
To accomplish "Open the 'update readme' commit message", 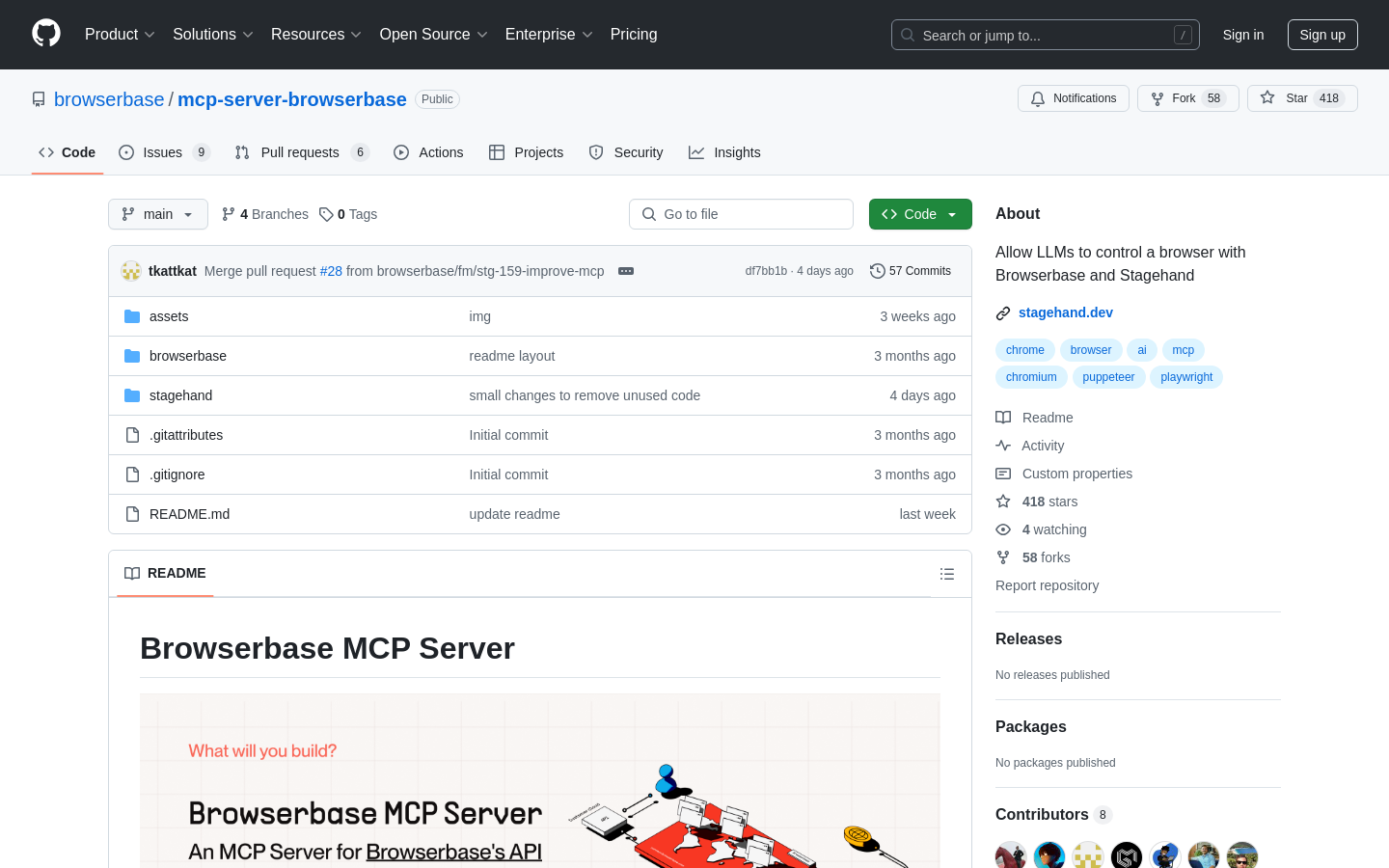I will (x=514, y=514).
